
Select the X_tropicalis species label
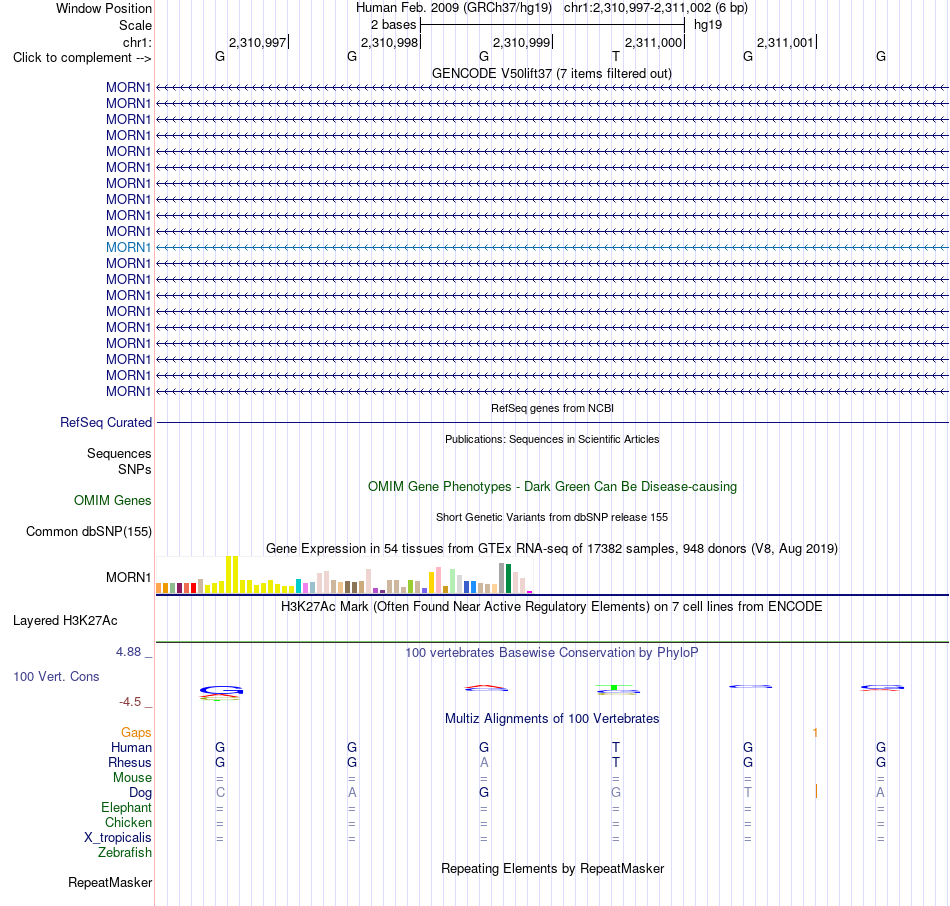(118, 838)
